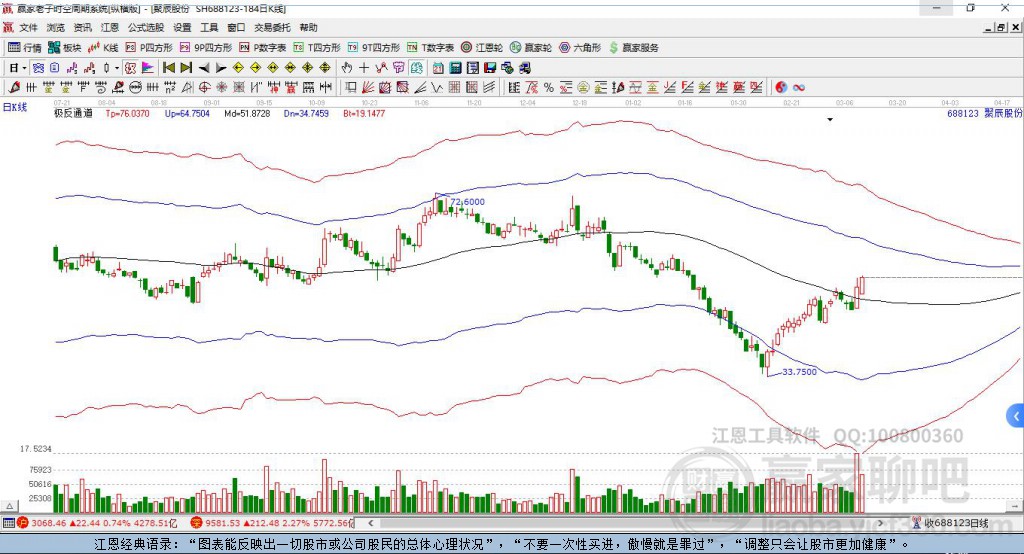The image size is (1024, 554).
Task: Launch the 赢家轮 wheel tool
Action: tap(531, 47)
